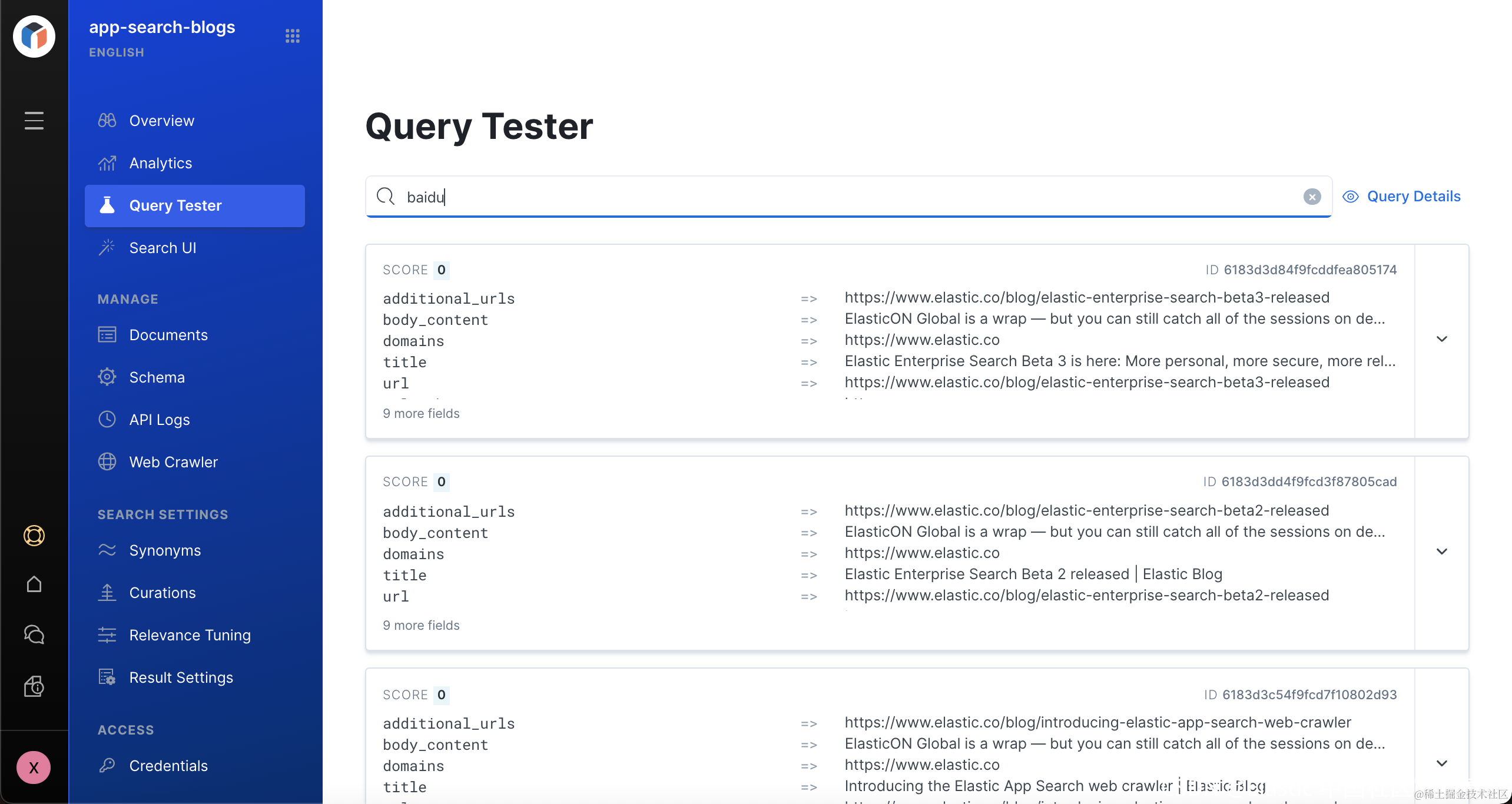Clear the search query with X icon
The height and width of the screenshot is (804, 1512).
pos(1312,197)
